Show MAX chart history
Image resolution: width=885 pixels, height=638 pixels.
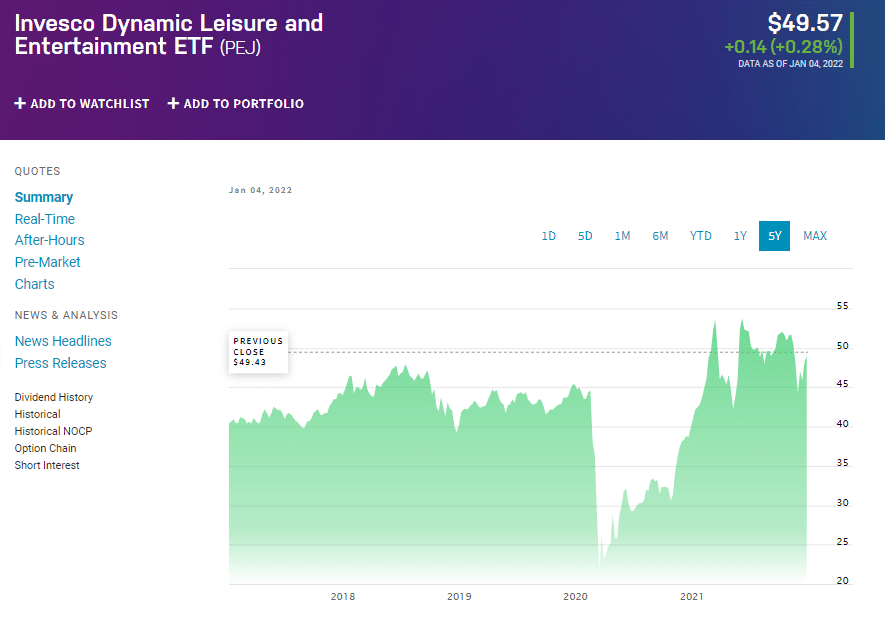(x=815, y=236)
